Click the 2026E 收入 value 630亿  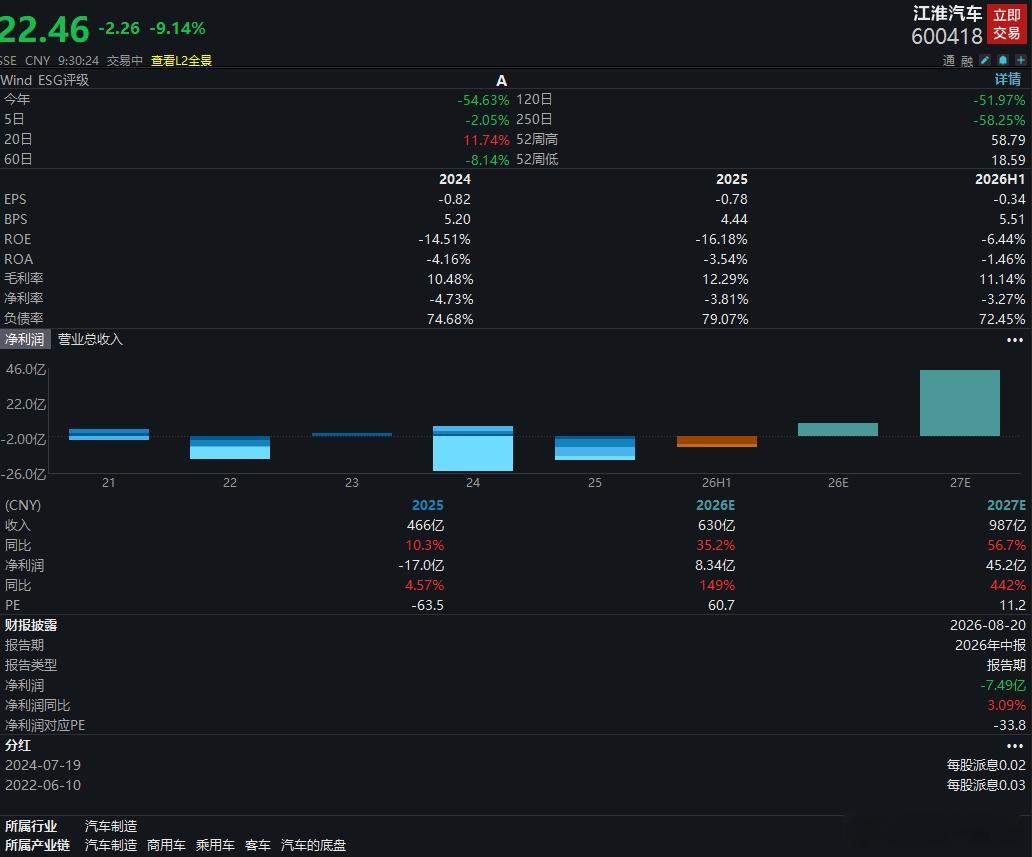point(716,525)
